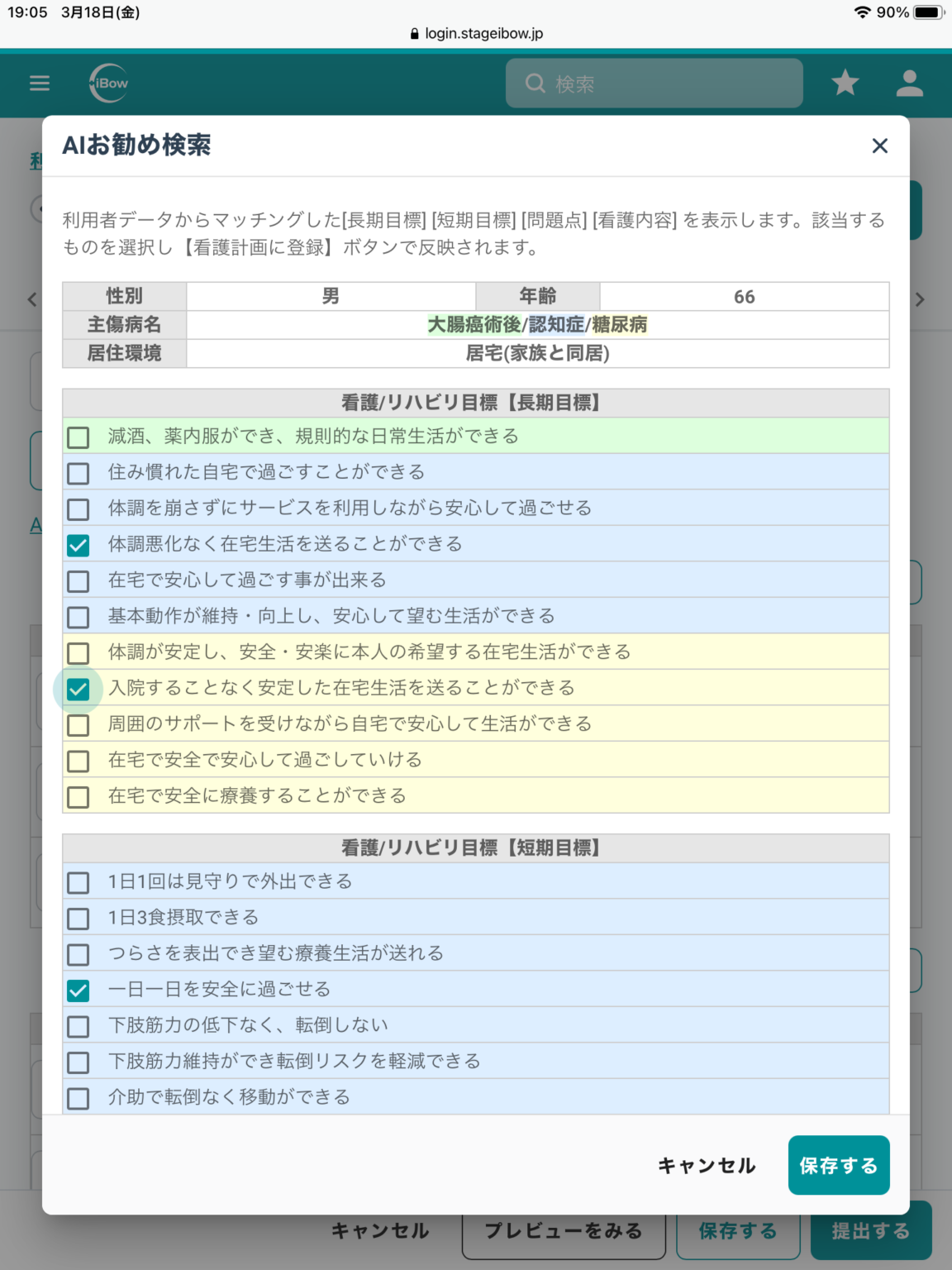Uncheck 体調悪化なく在宅生活を送ることができる

(79, 545)
